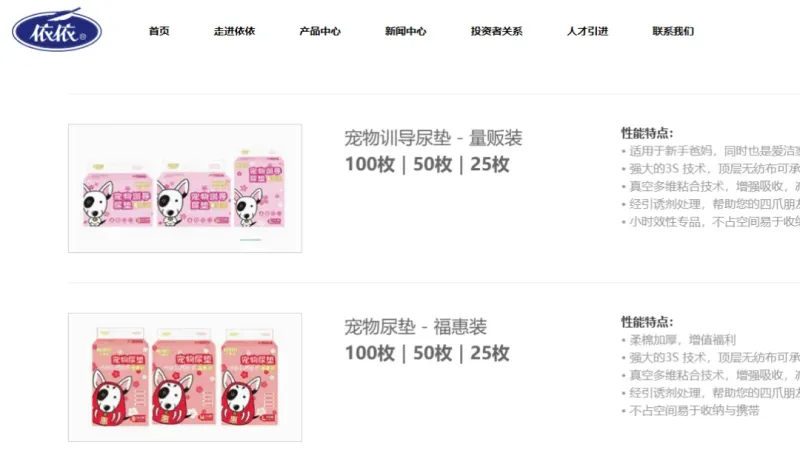This screenshot has width=800, height=464.
Task: Open the 走进依依 menu item
Action: pyautogui.click(x=234, y=31)
